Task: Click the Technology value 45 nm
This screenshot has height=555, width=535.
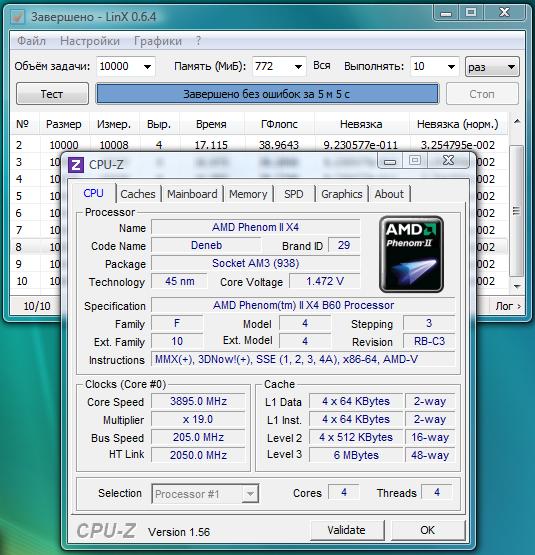Action: (180, 281)
